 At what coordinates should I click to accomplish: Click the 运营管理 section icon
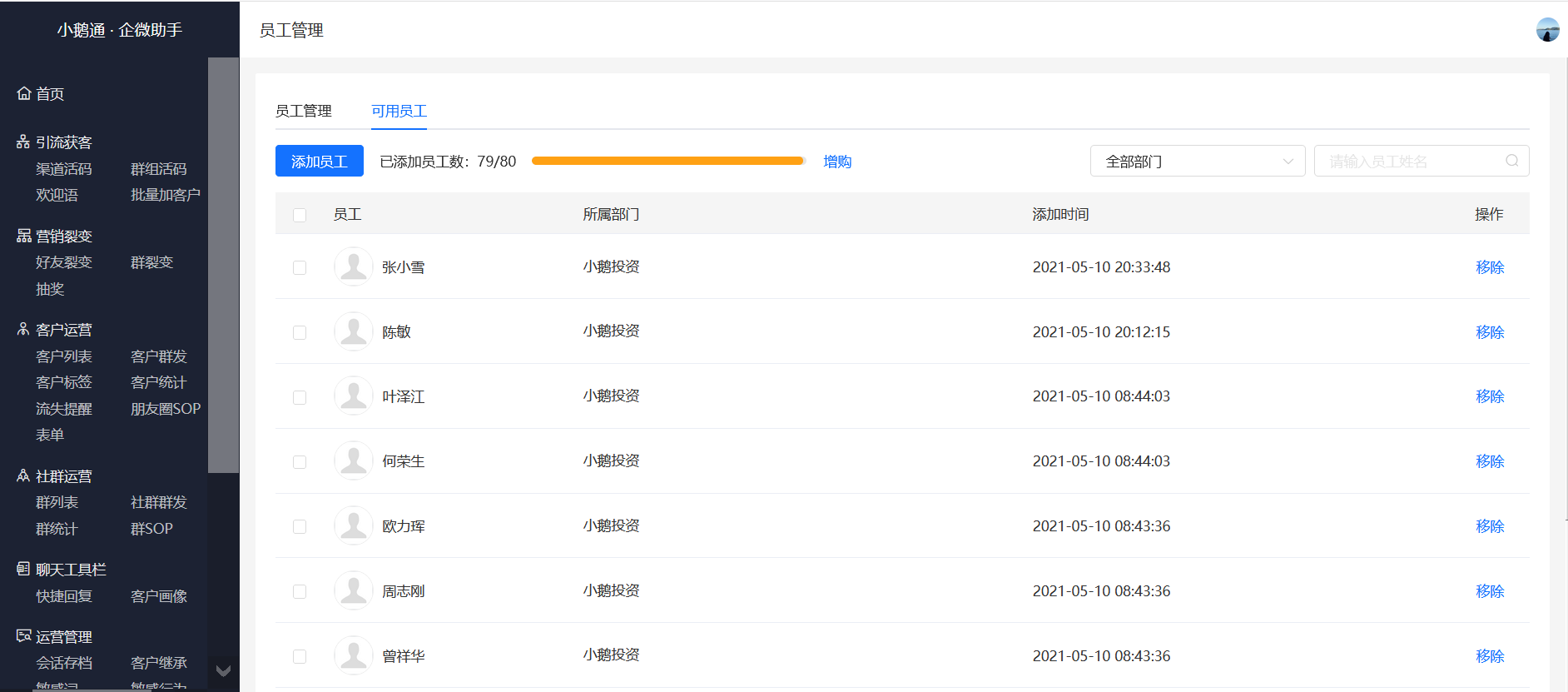[x=24, y=636]
